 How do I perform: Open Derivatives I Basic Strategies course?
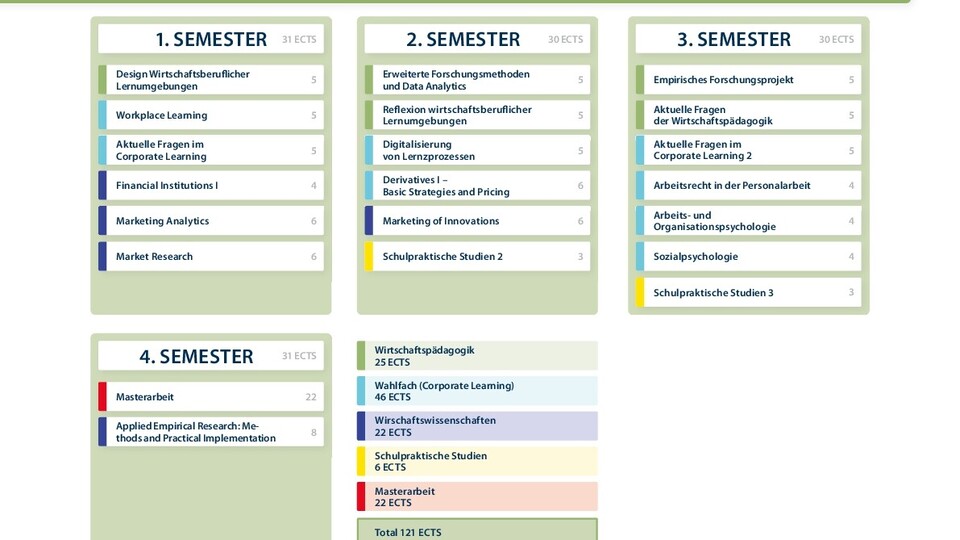click(478, 186)
